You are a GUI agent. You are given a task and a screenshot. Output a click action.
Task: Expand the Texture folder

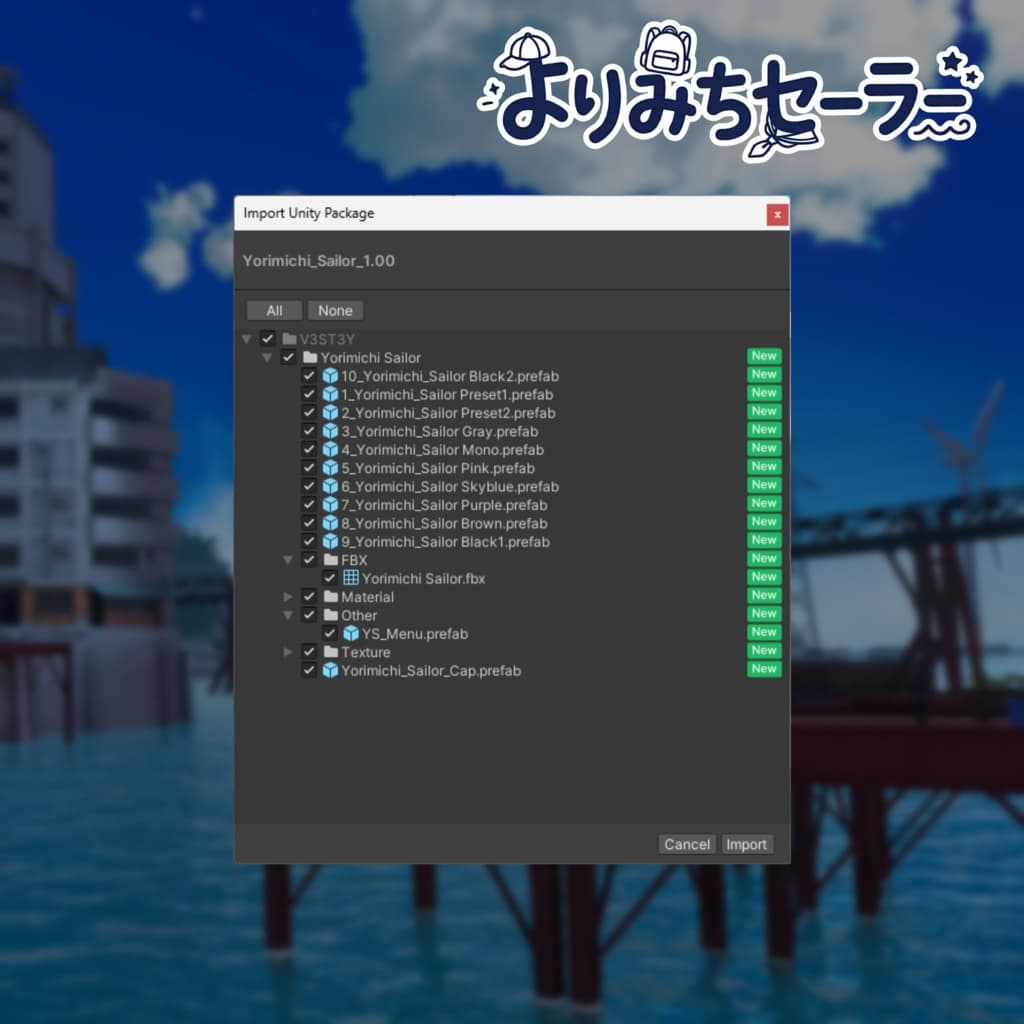[289, 652]
